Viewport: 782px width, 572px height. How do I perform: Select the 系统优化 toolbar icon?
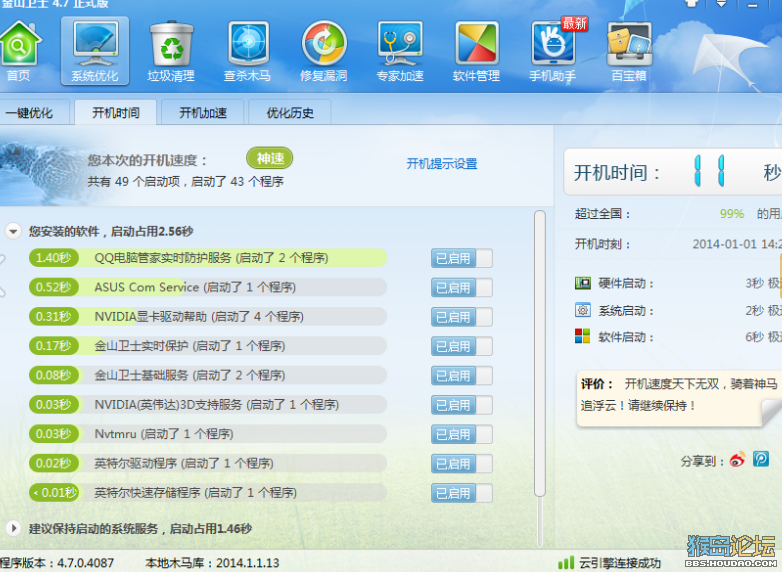[95, 50]
